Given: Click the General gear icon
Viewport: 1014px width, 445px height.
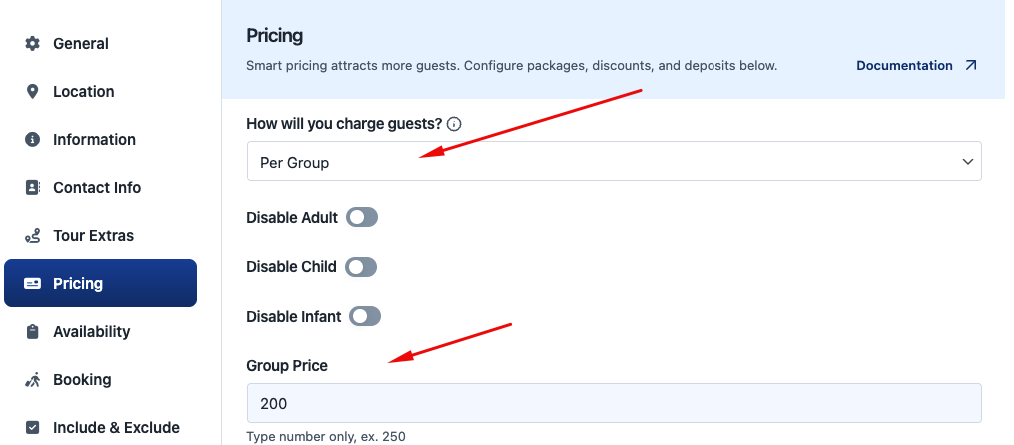Looking at the screenshot, I should tap(32, 44).
